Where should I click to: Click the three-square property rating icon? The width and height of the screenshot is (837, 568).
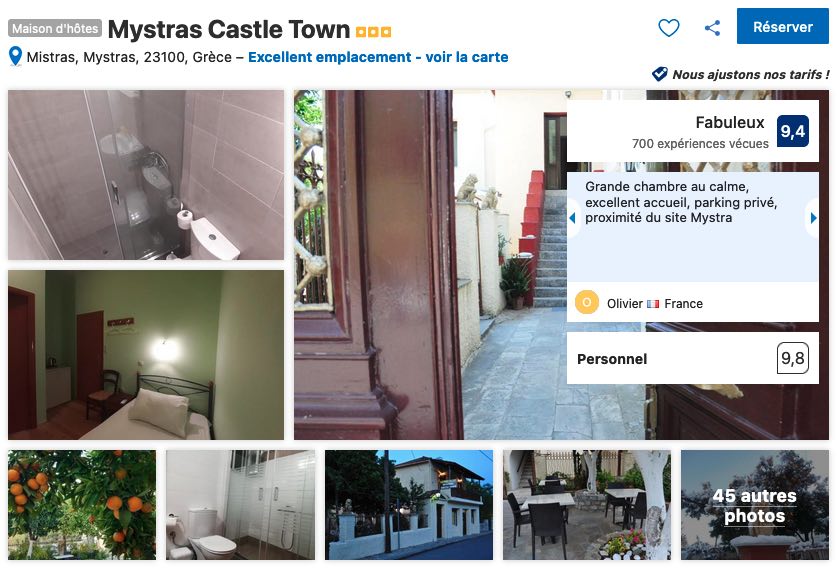click(374, 32)
